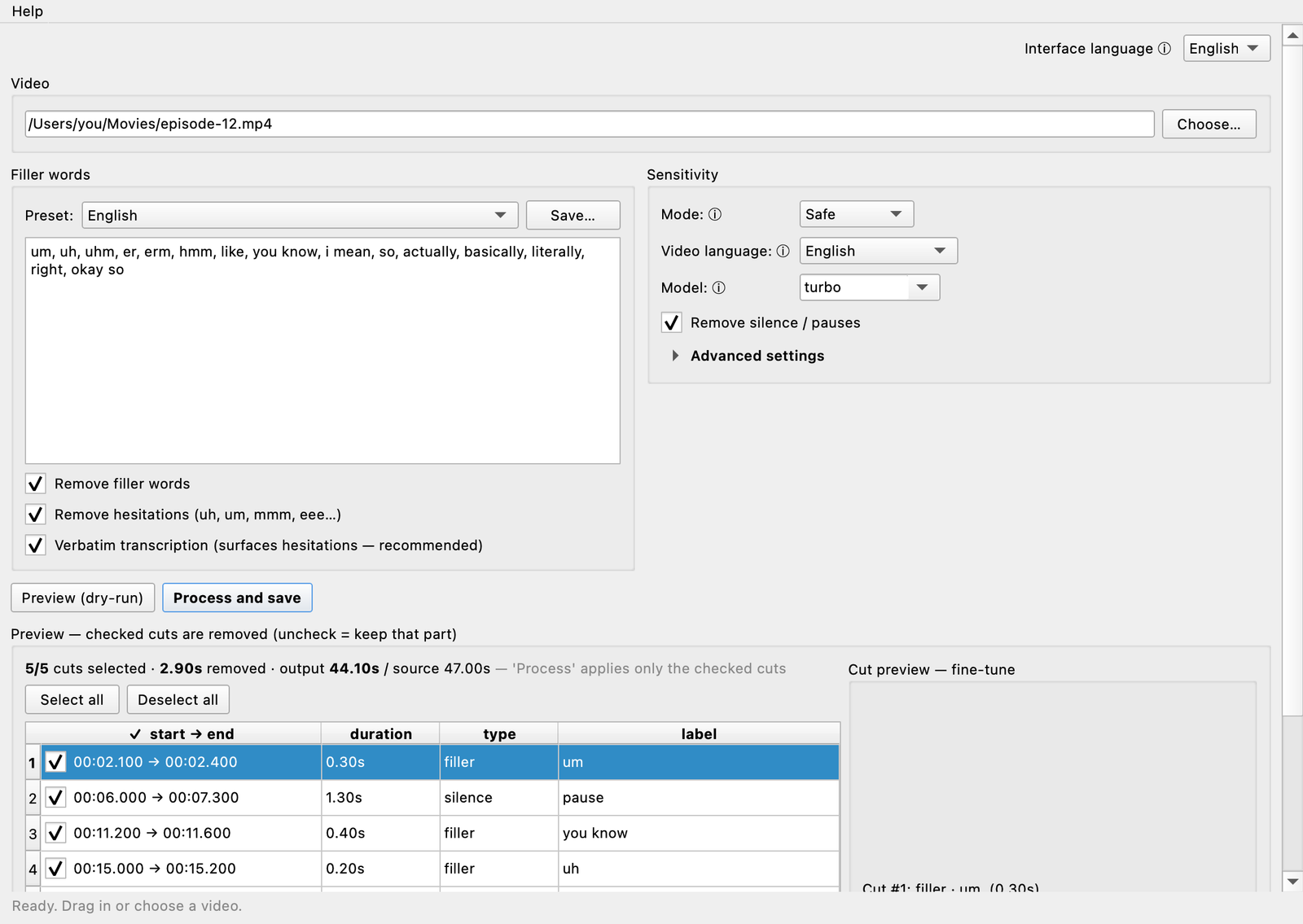Screen dimensions: 1303x924
Task: Click the scrollbar down arrow
Action: 1292,881
